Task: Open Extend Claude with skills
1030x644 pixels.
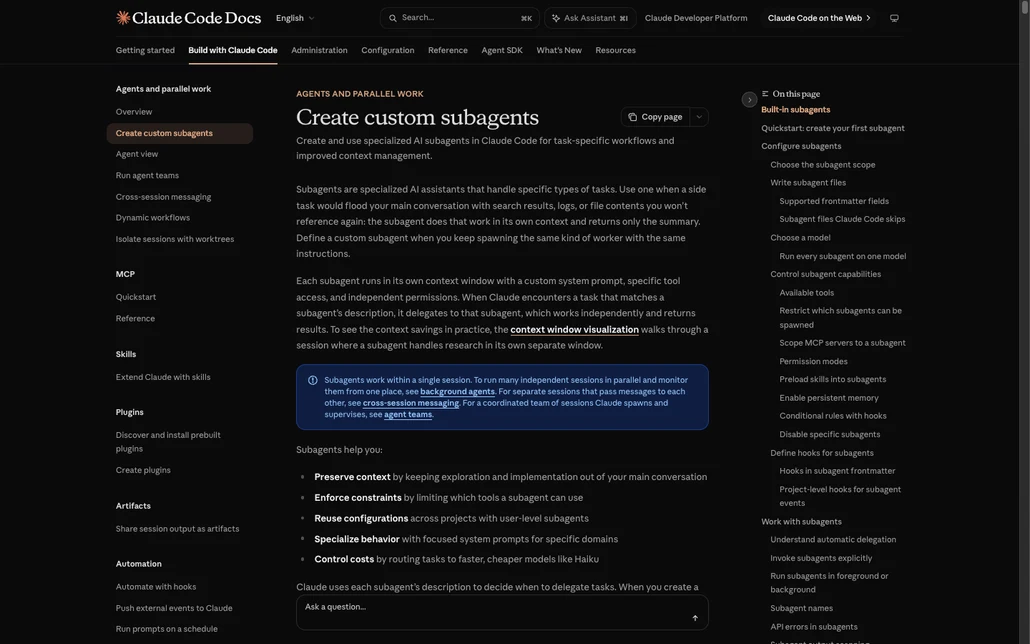Action: tap(163, 377)
